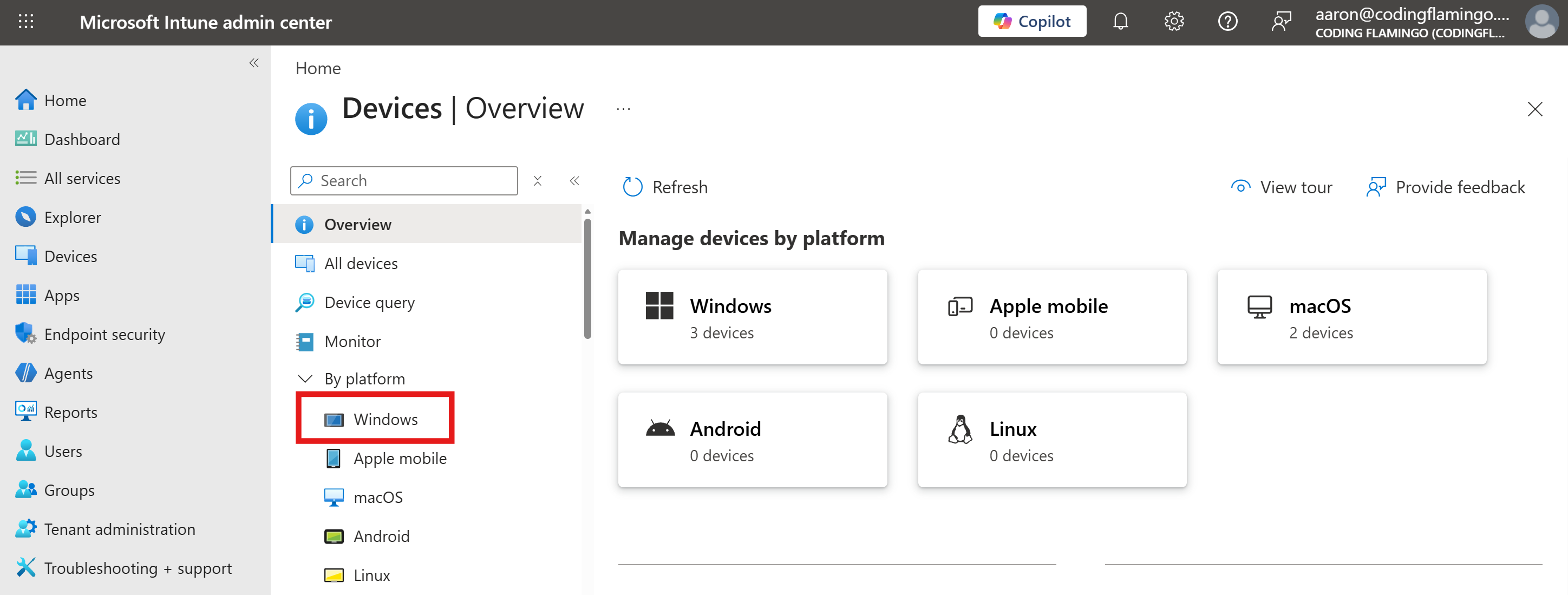
Task: Open the notifications bell
Action: click(1120, 22)
